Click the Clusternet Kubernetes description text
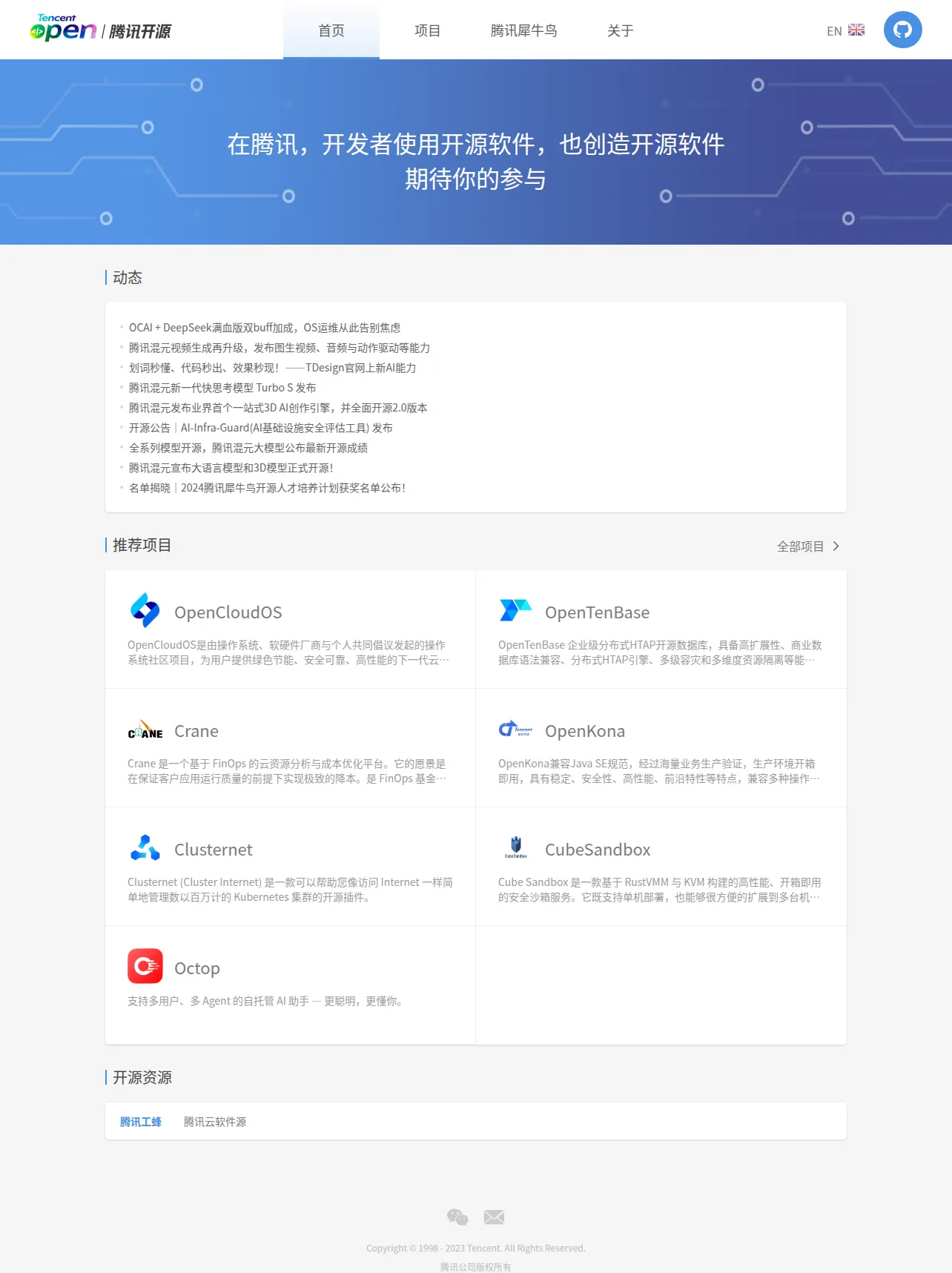 click(290, 890)
